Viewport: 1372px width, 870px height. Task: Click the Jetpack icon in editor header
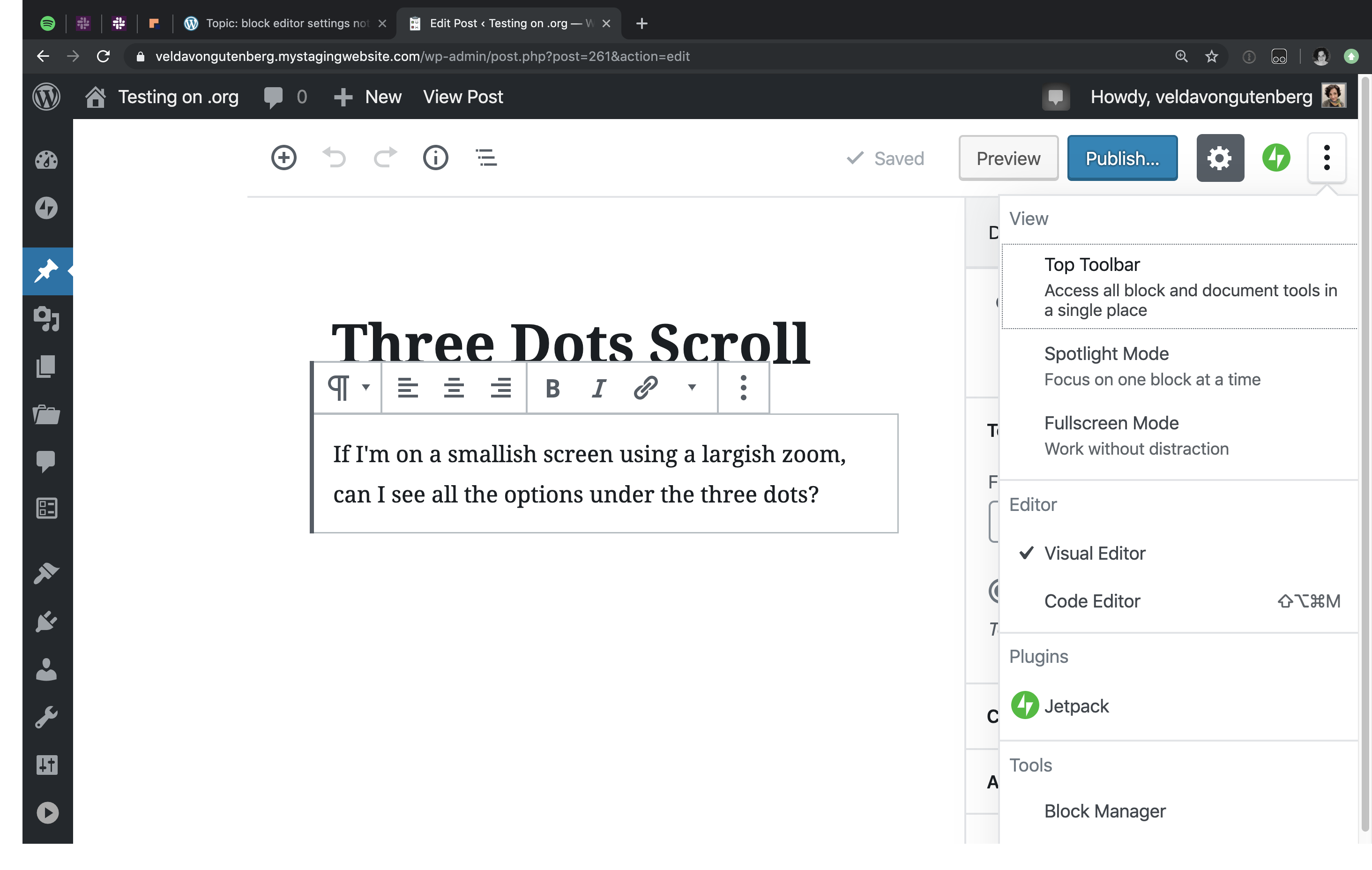point(1276,158)
